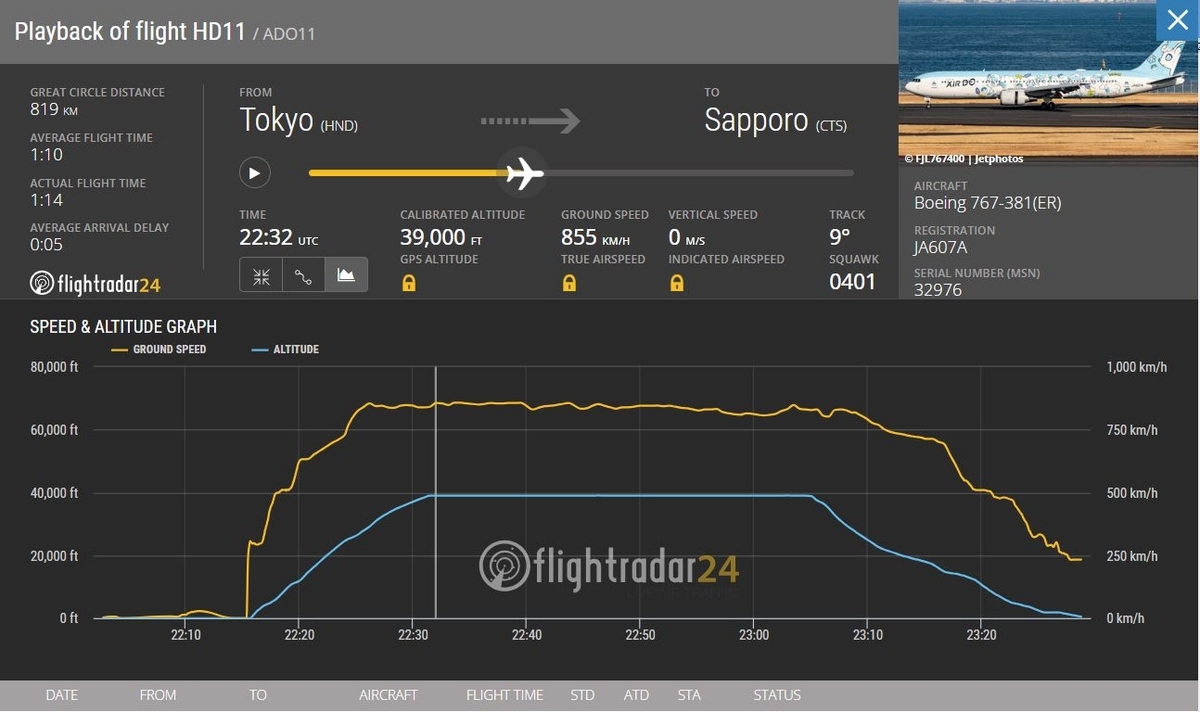Click the ATD column header

coord(636,695)
